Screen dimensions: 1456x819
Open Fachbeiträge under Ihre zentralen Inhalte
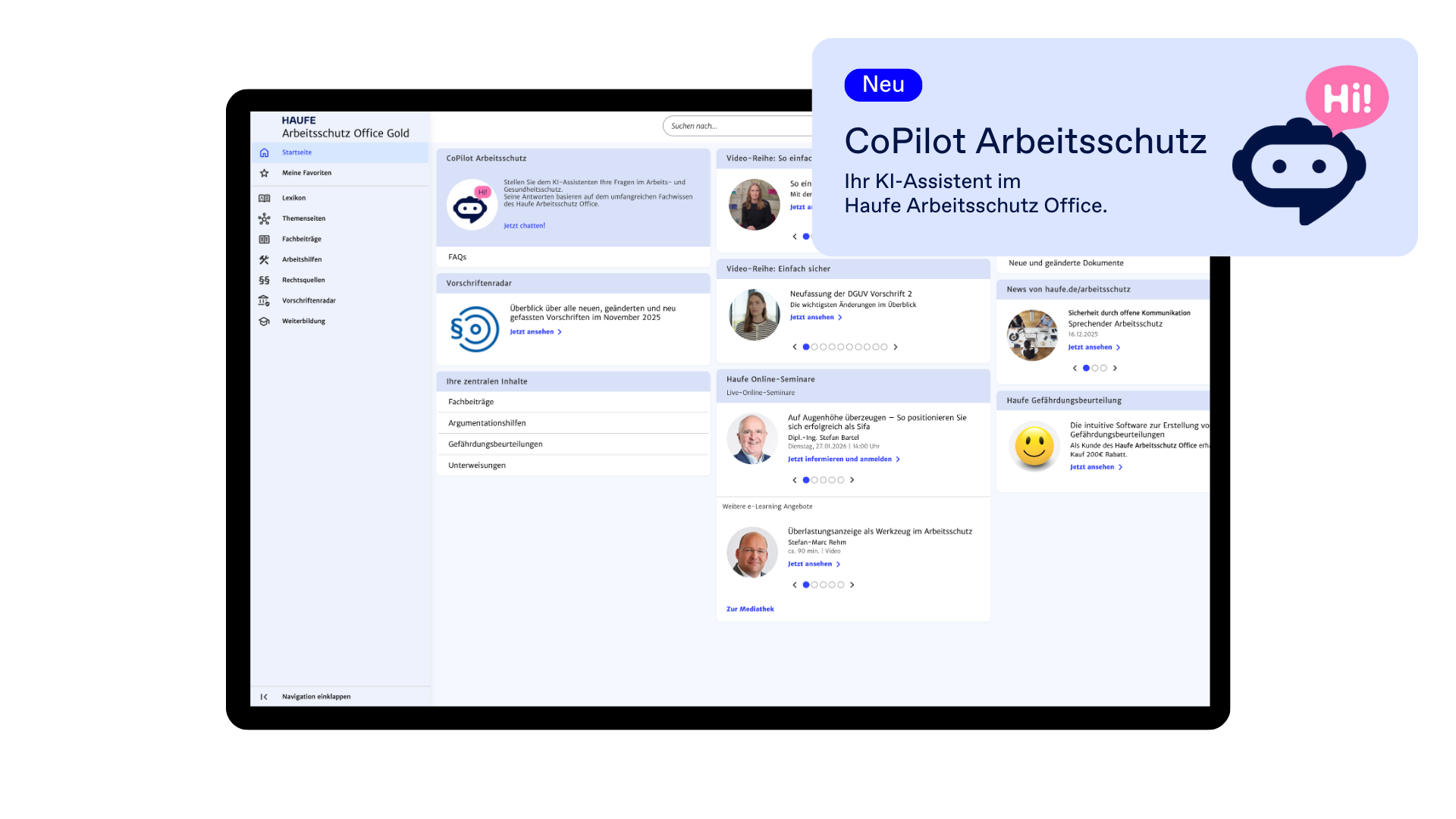(x=471, y=402)
